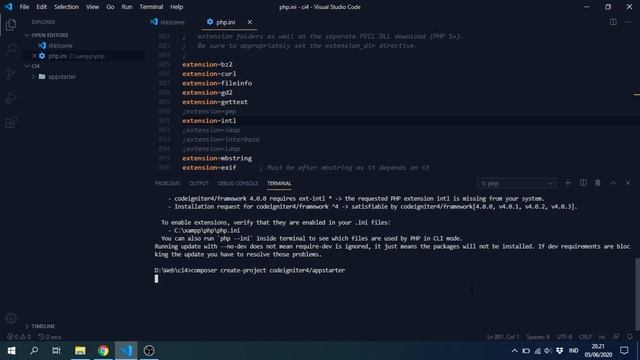
Task: Click the split editor icon
Action: 613,22
